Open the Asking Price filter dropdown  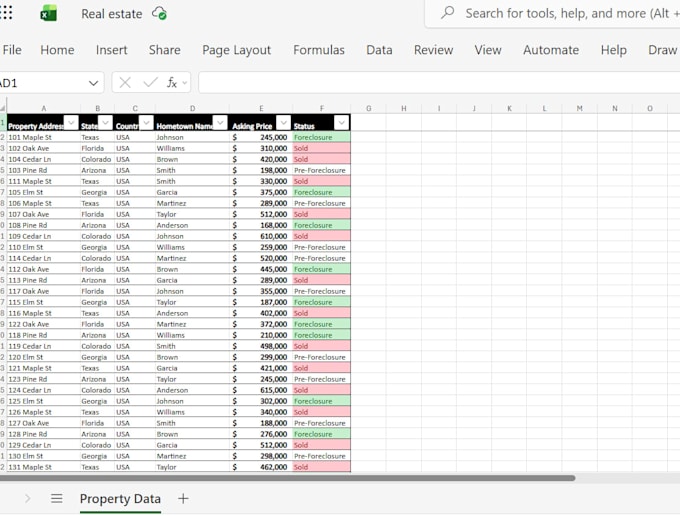(284, 122)
